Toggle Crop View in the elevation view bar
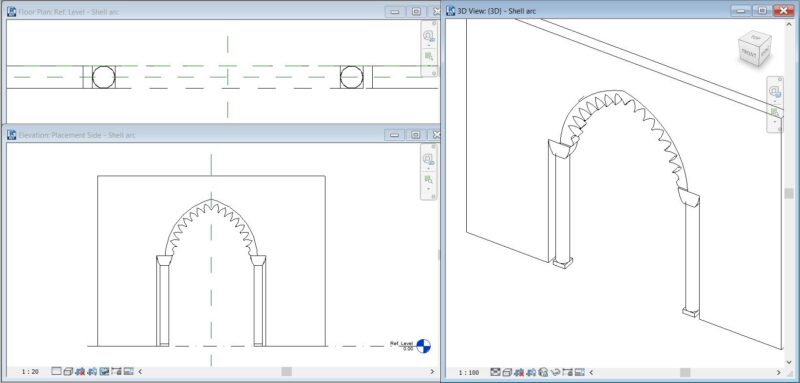Screen dimensions: 800x383 point(104,372)
